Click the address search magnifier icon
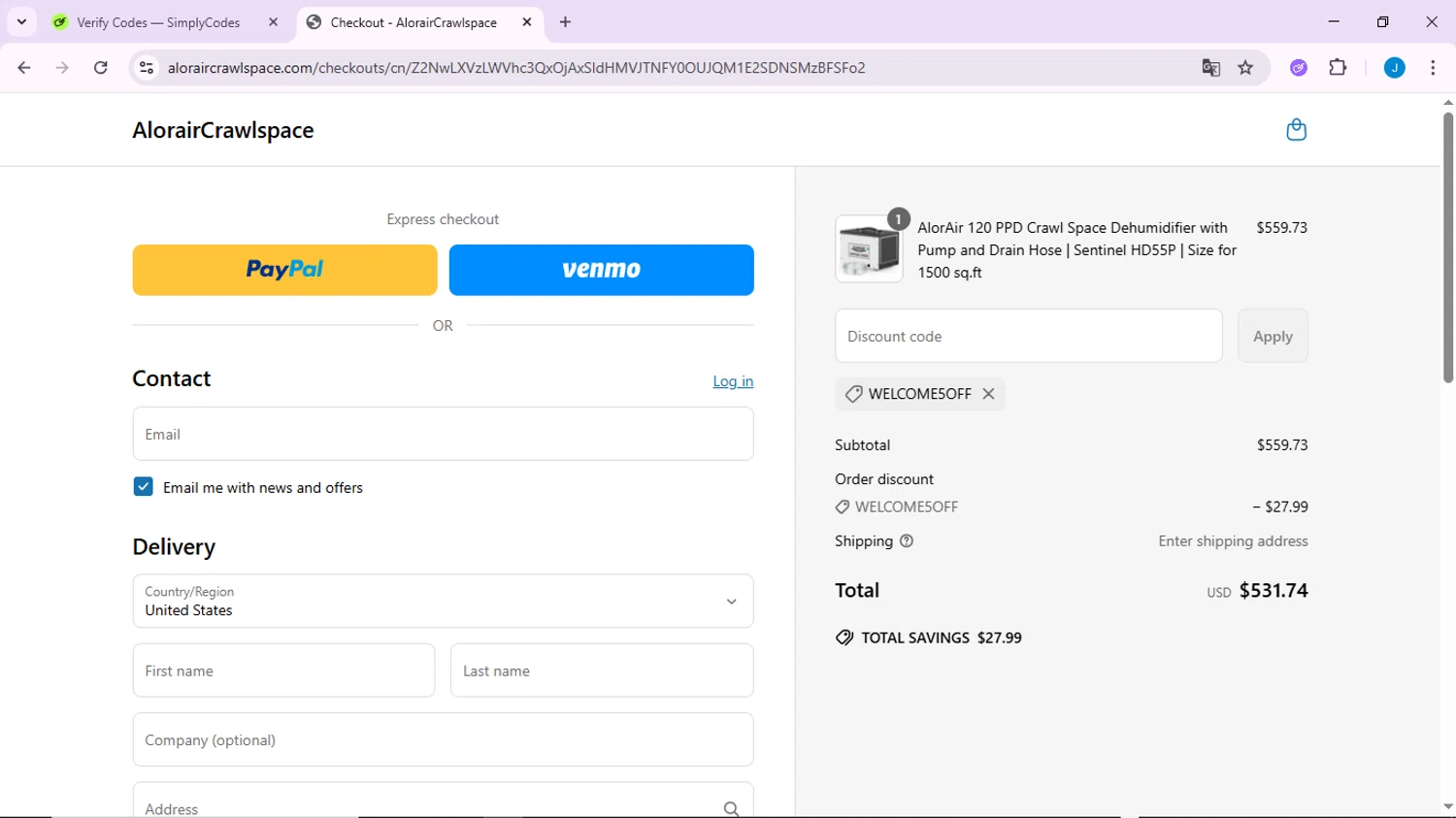The height and width of the screenshot is (818, 1456). point(731,808)
